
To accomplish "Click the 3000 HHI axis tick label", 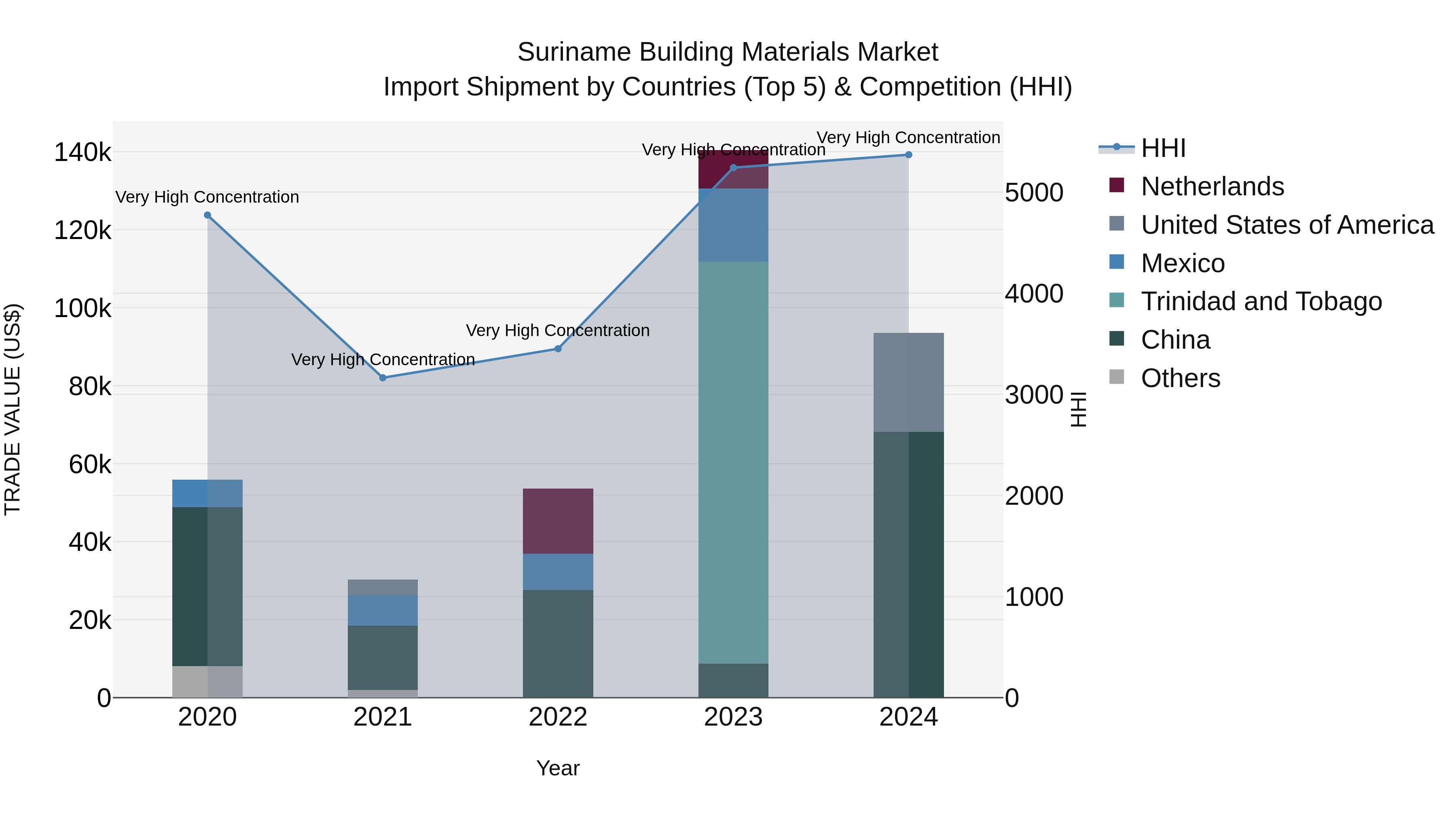I will [x=1034, y=395].
